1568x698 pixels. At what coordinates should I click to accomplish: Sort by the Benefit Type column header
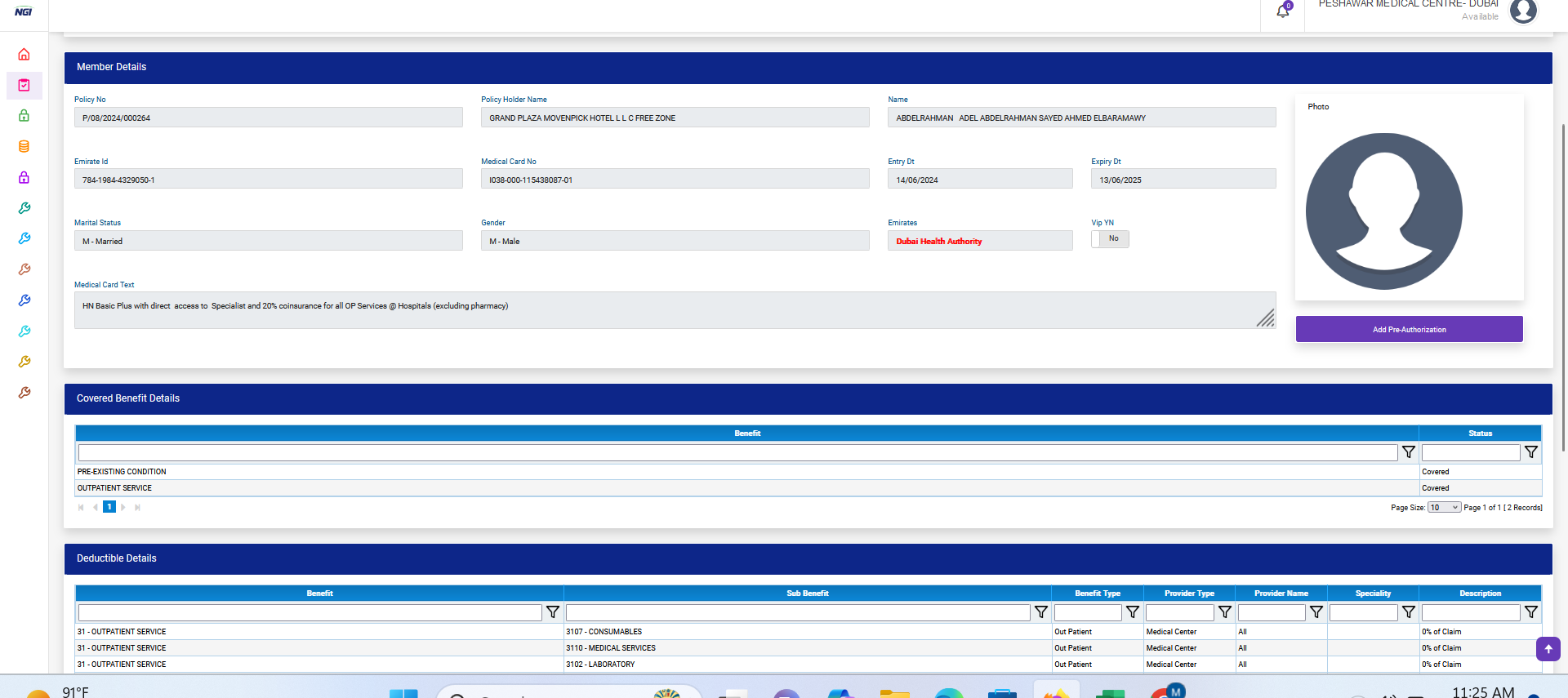coord(1097,594)
